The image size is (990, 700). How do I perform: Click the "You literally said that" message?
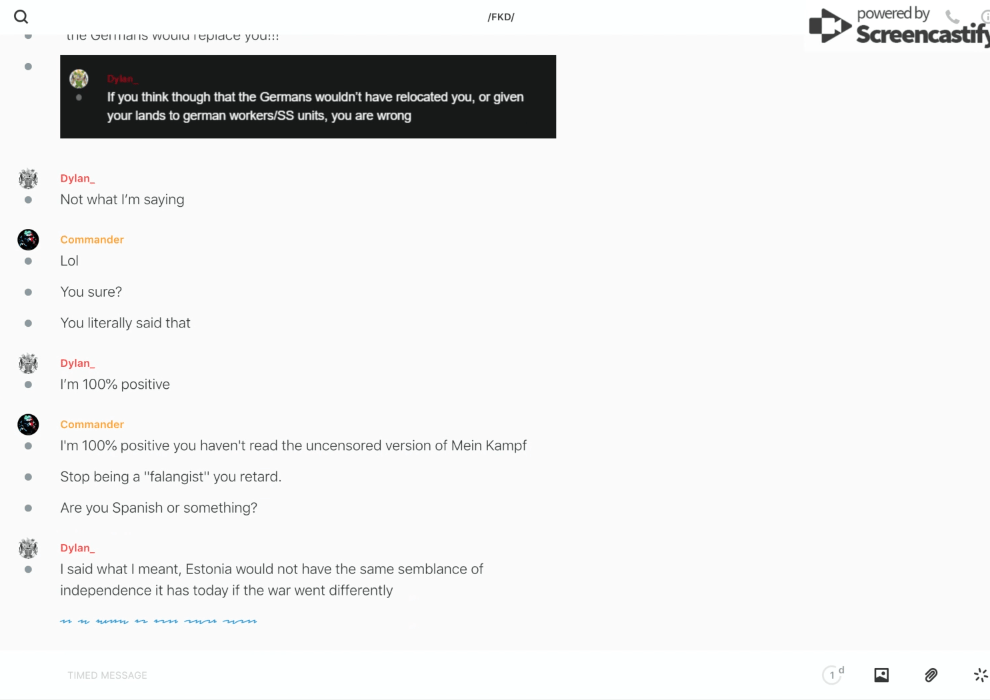[125, 323]
